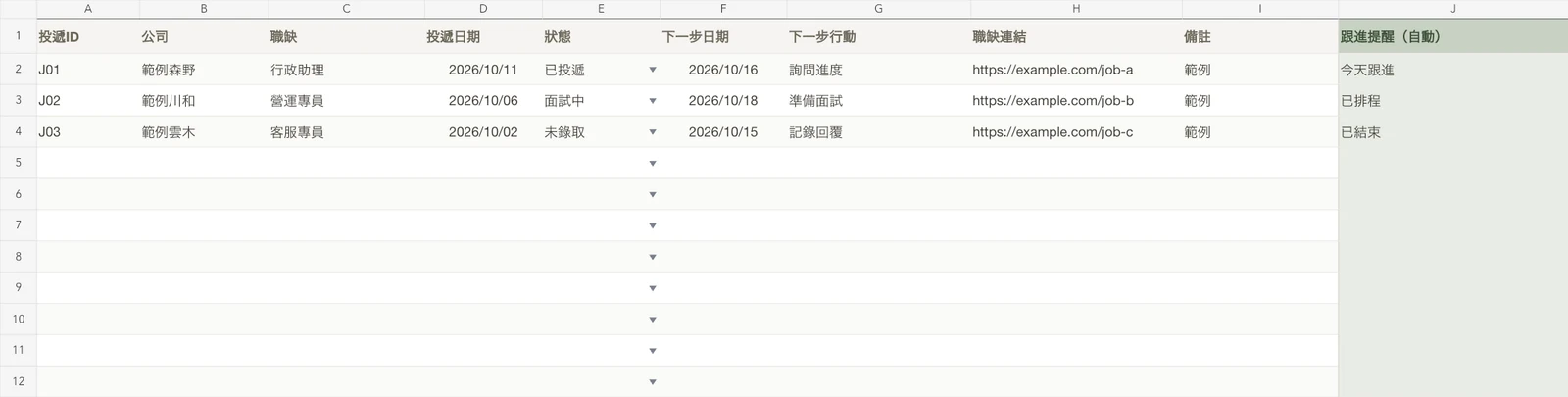Viewport: 1568px width, 397px height.
Task: Select column F header
Action: pos(723,9)
